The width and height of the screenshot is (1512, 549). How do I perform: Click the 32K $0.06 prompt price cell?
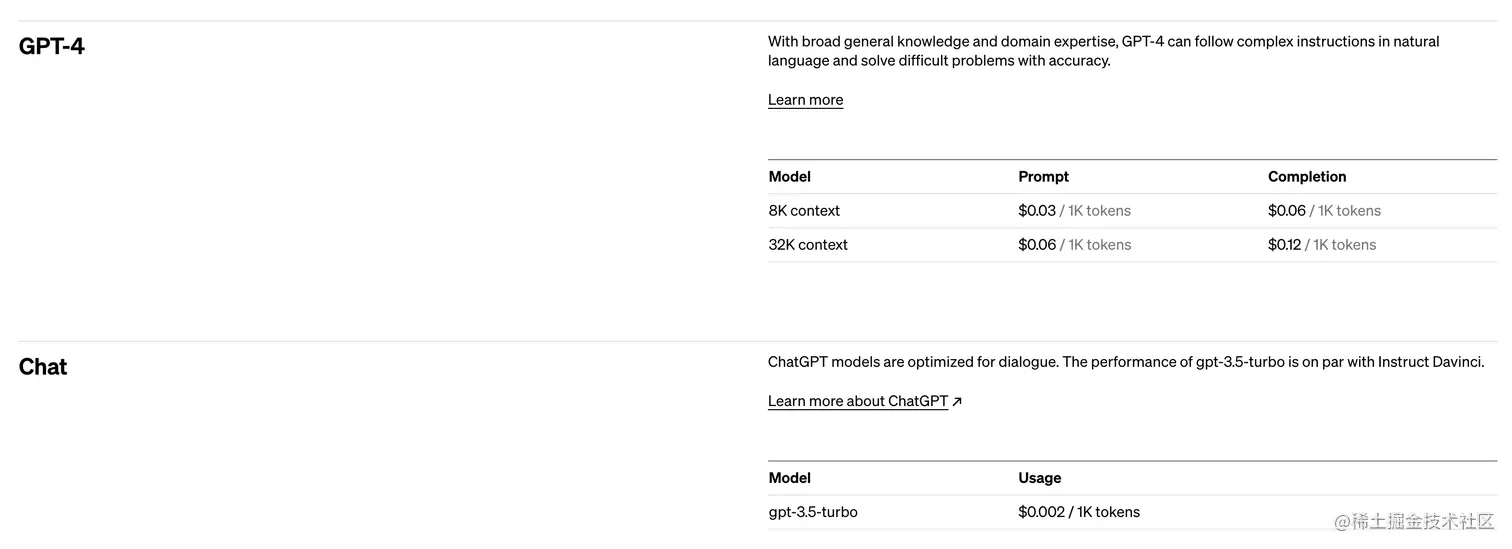click(1074, 245)
